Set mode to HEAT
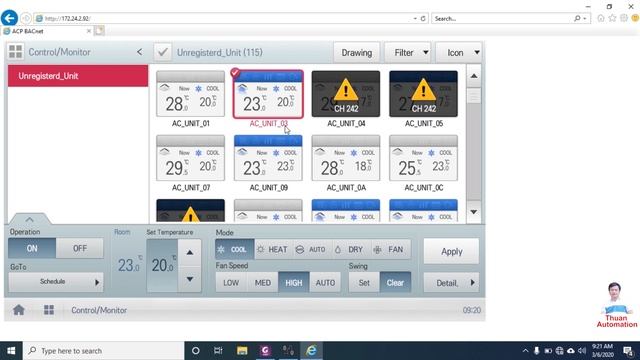This screenshot has height=360, width=640. coord(273,249)
